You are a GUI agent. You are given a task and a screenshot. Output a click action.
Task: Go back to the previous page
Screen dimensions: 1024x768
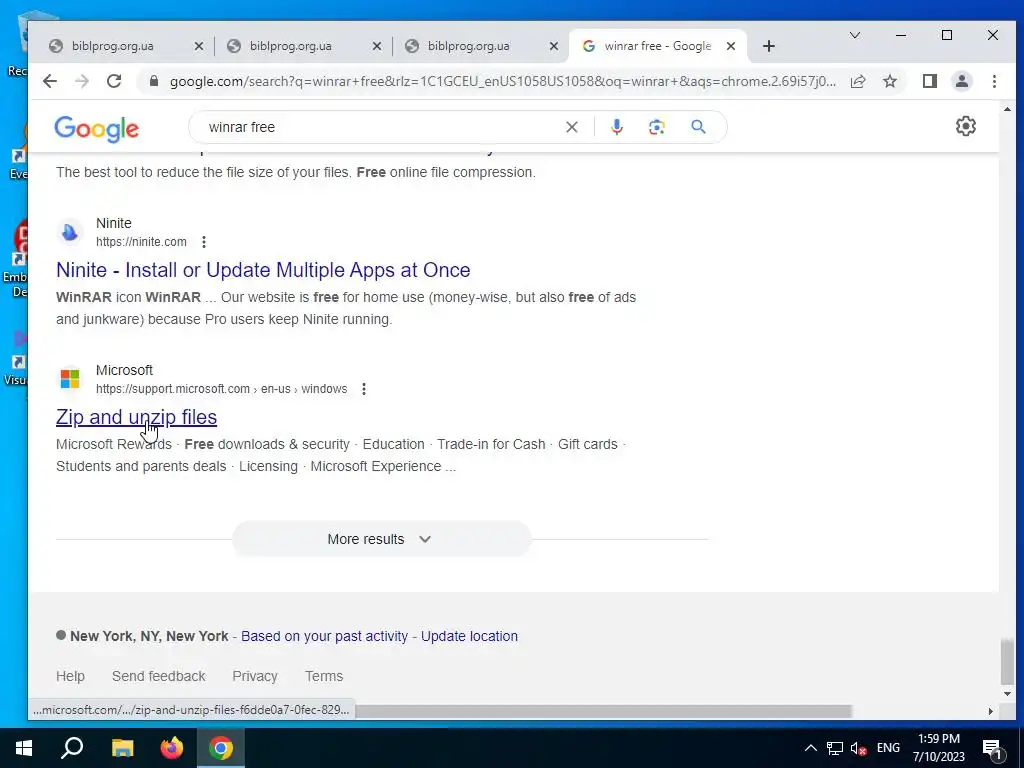tap(50, 82)
